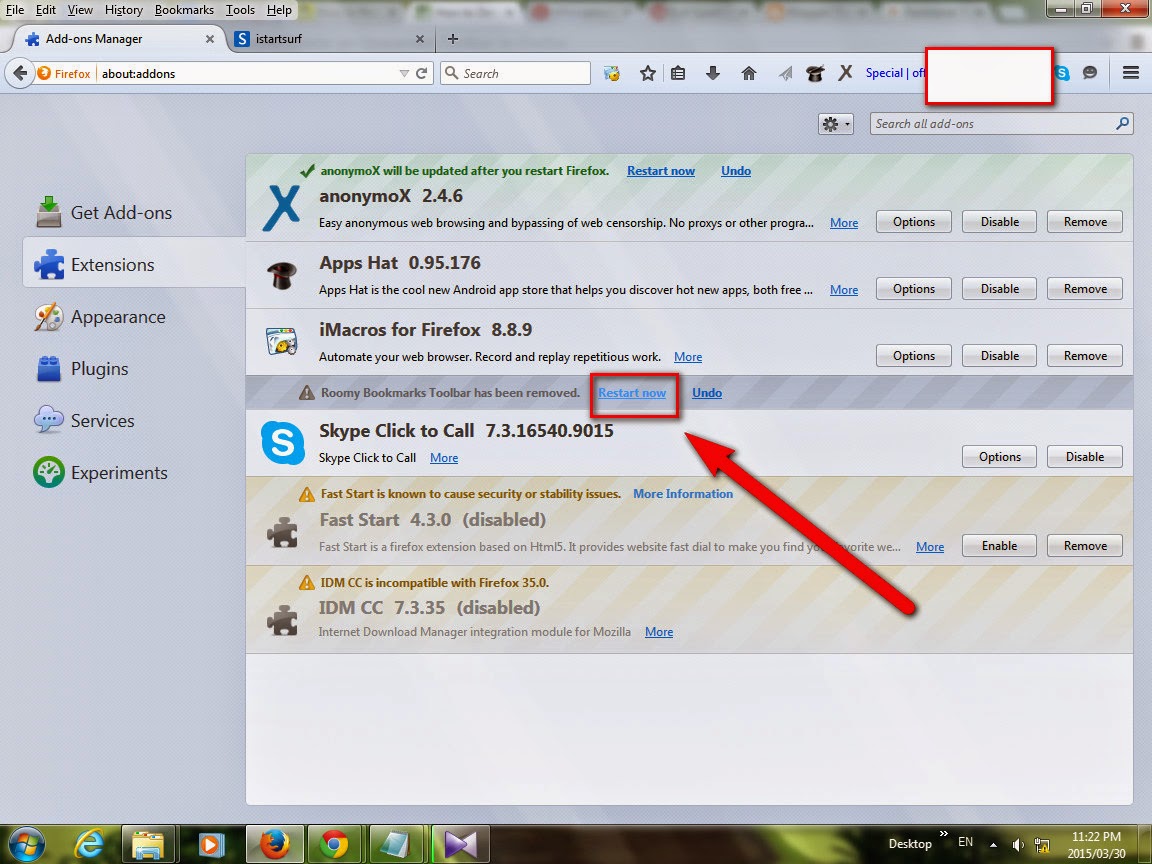Close the istartsurf tab
Viewport: 1152px width, 864px height.
(420, 39)
